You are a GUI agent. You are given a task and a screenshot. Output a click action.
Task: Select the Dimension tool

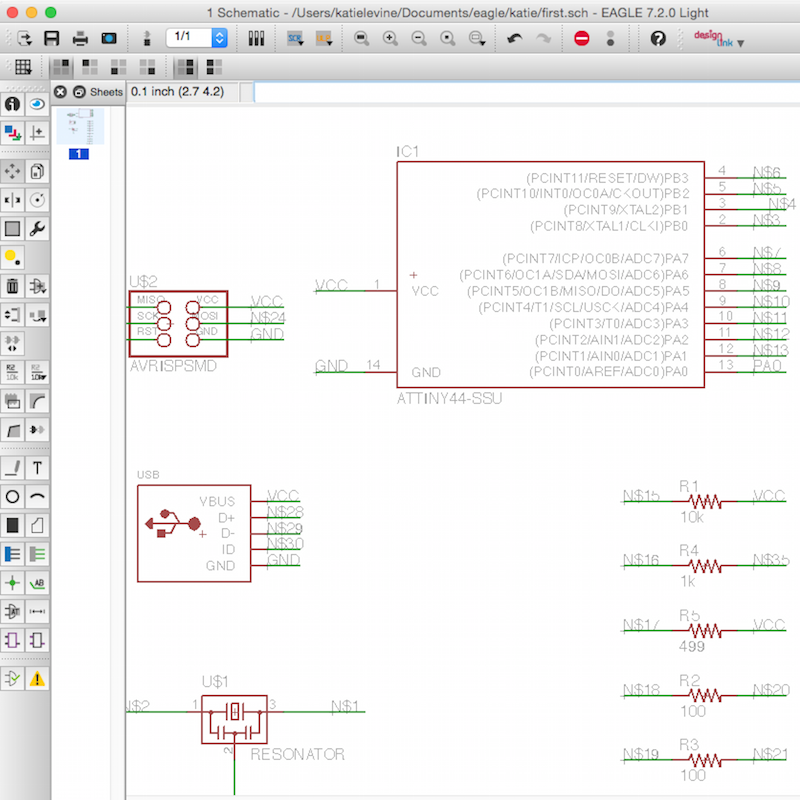(x=37, y=611)
